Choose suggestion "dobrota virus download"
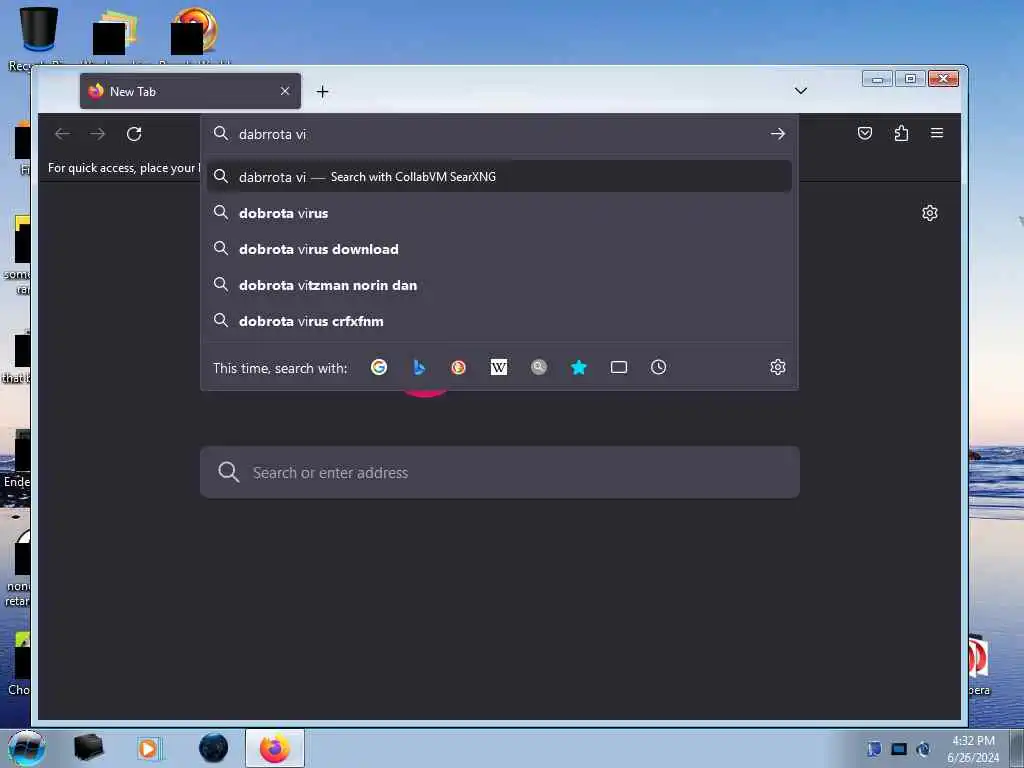Image resolution: width=1024 pixels, height=768 pixels. 499,249
